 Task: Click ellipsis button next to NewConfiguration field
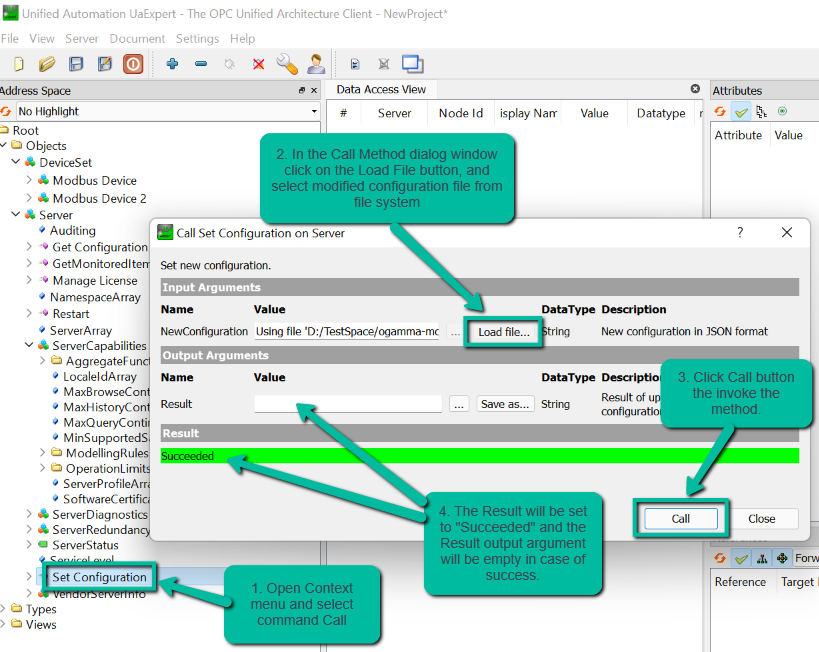pos(455,332)
